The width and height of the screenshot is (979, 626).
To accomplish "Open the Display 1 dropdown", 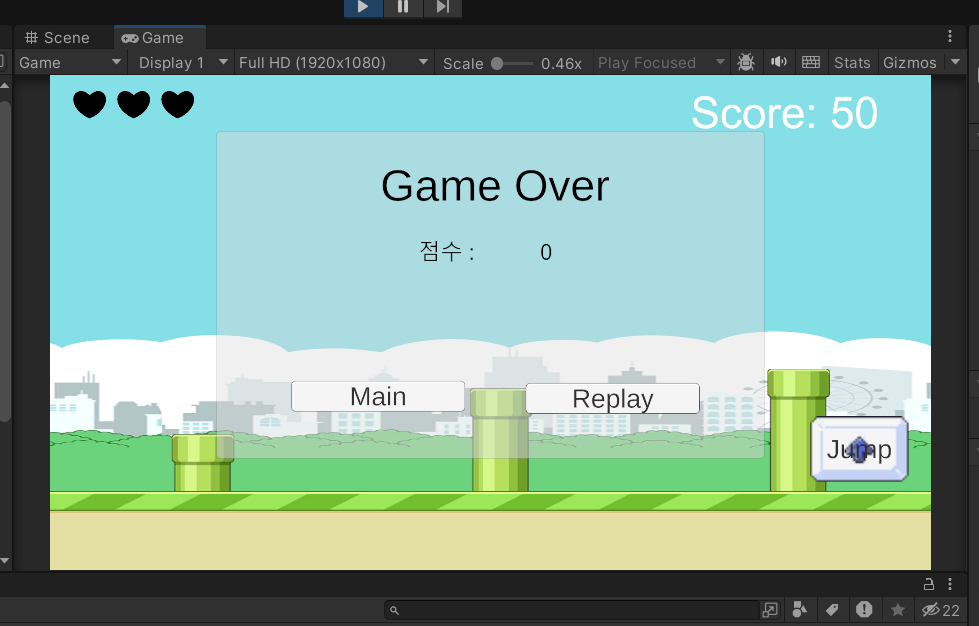I will [182, 62].
